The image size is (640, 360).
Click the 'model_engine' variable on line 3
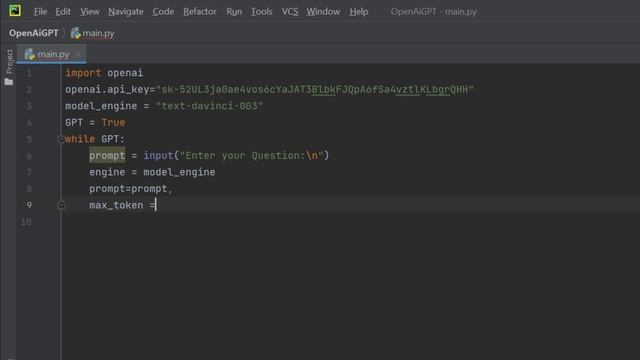[x=101, y=106]
